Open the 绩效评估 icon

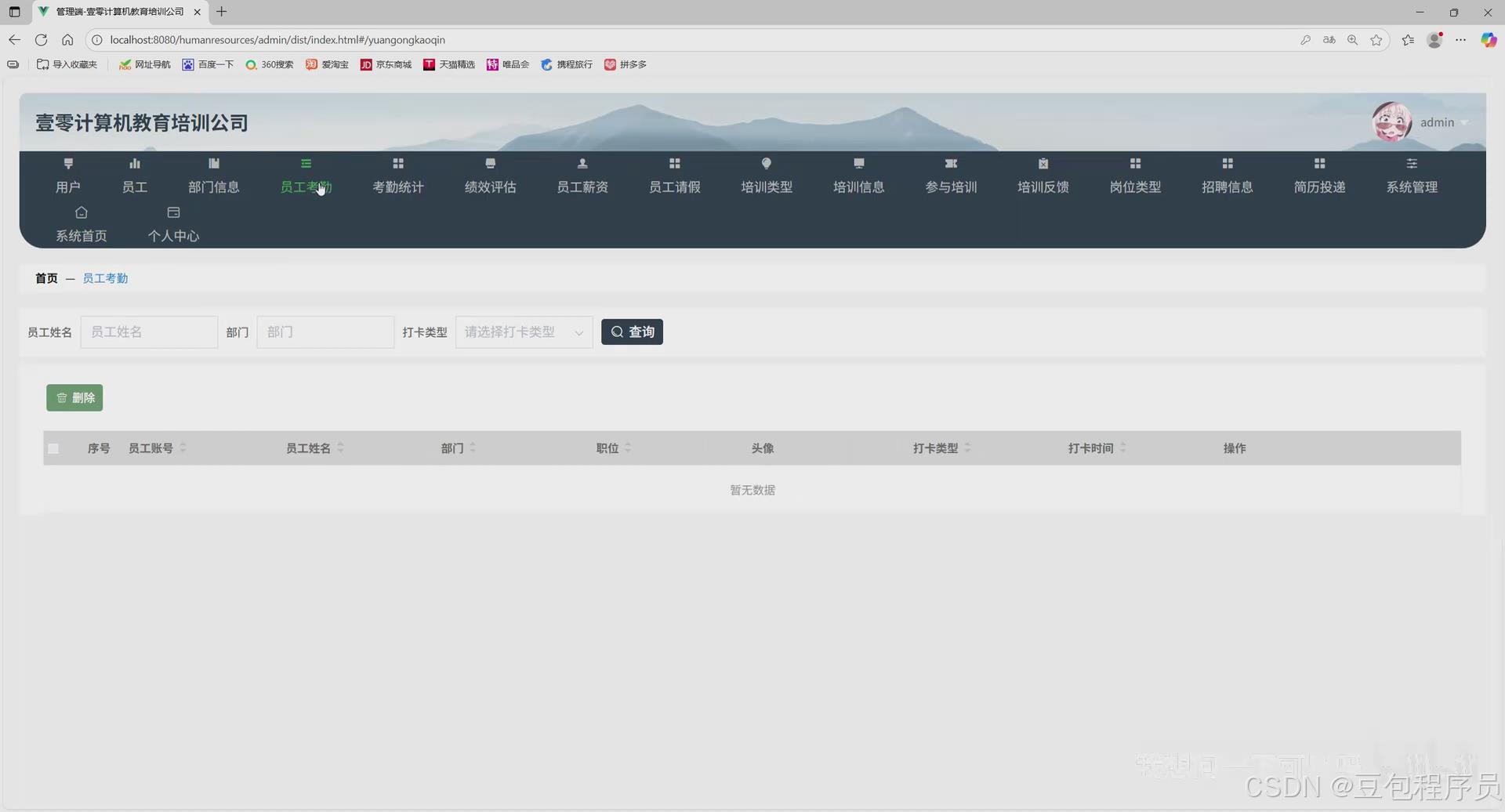tap(491, 164)
